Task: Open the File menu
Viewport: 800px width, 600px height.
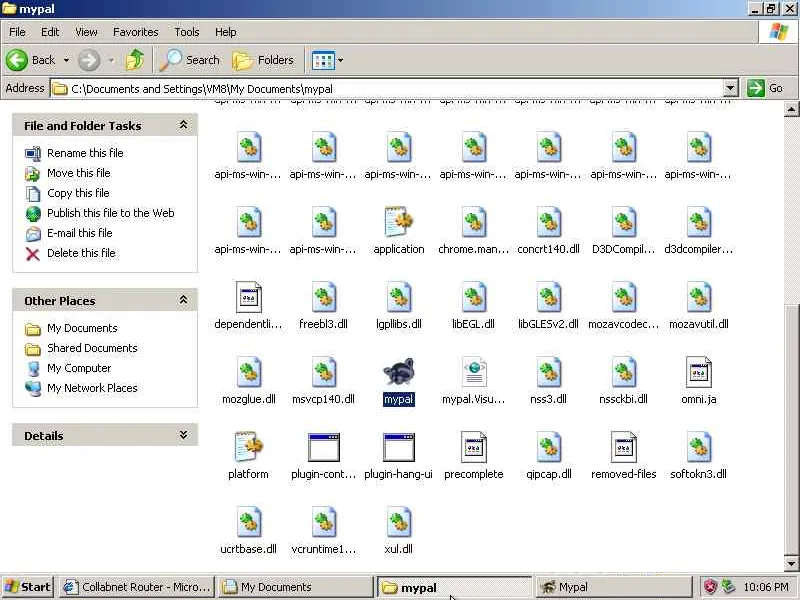Action: (x=17, y=32)
